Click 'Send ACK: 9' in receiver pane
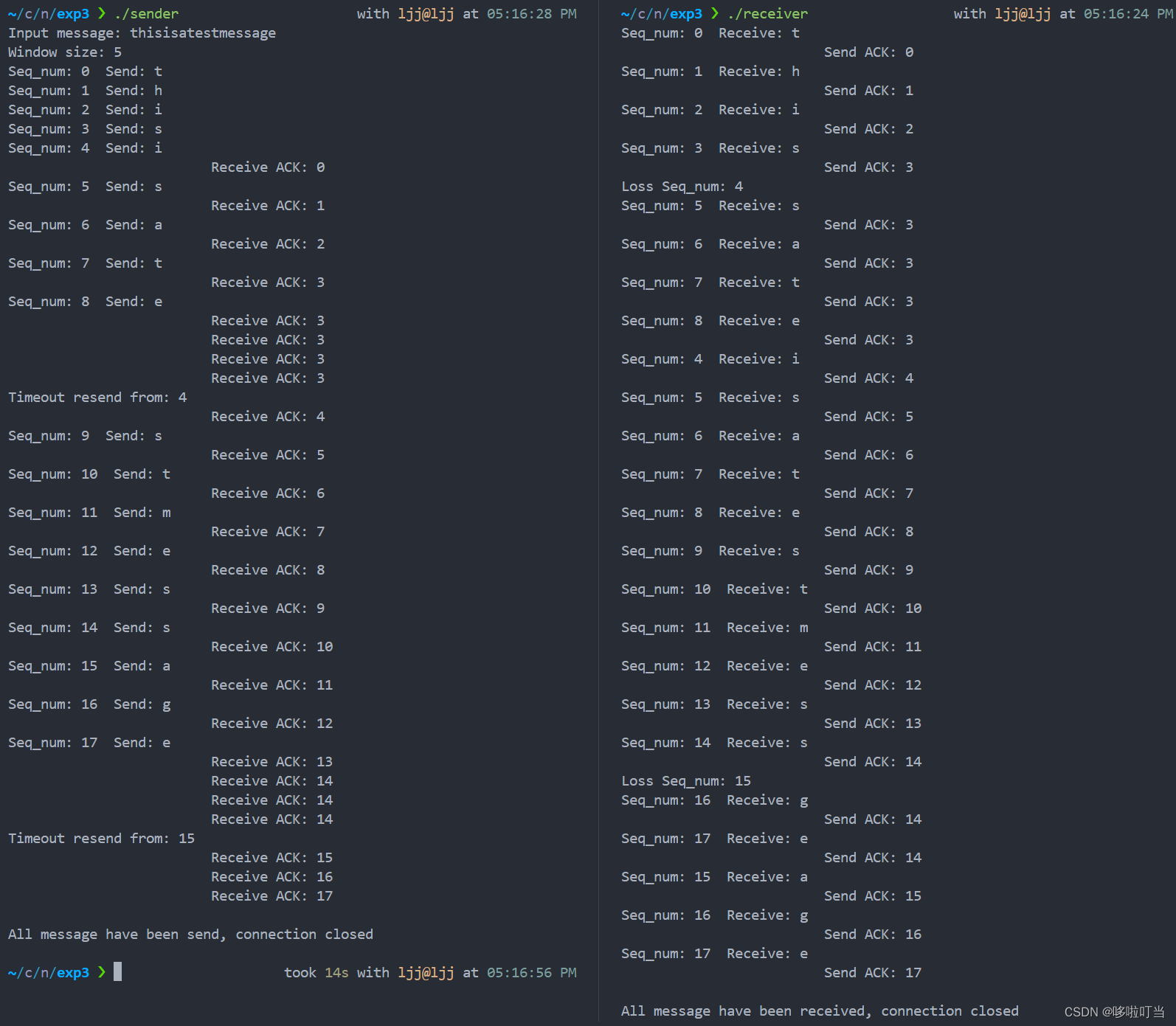Viewport: 1176px width, 1026px height. (868, 570)
